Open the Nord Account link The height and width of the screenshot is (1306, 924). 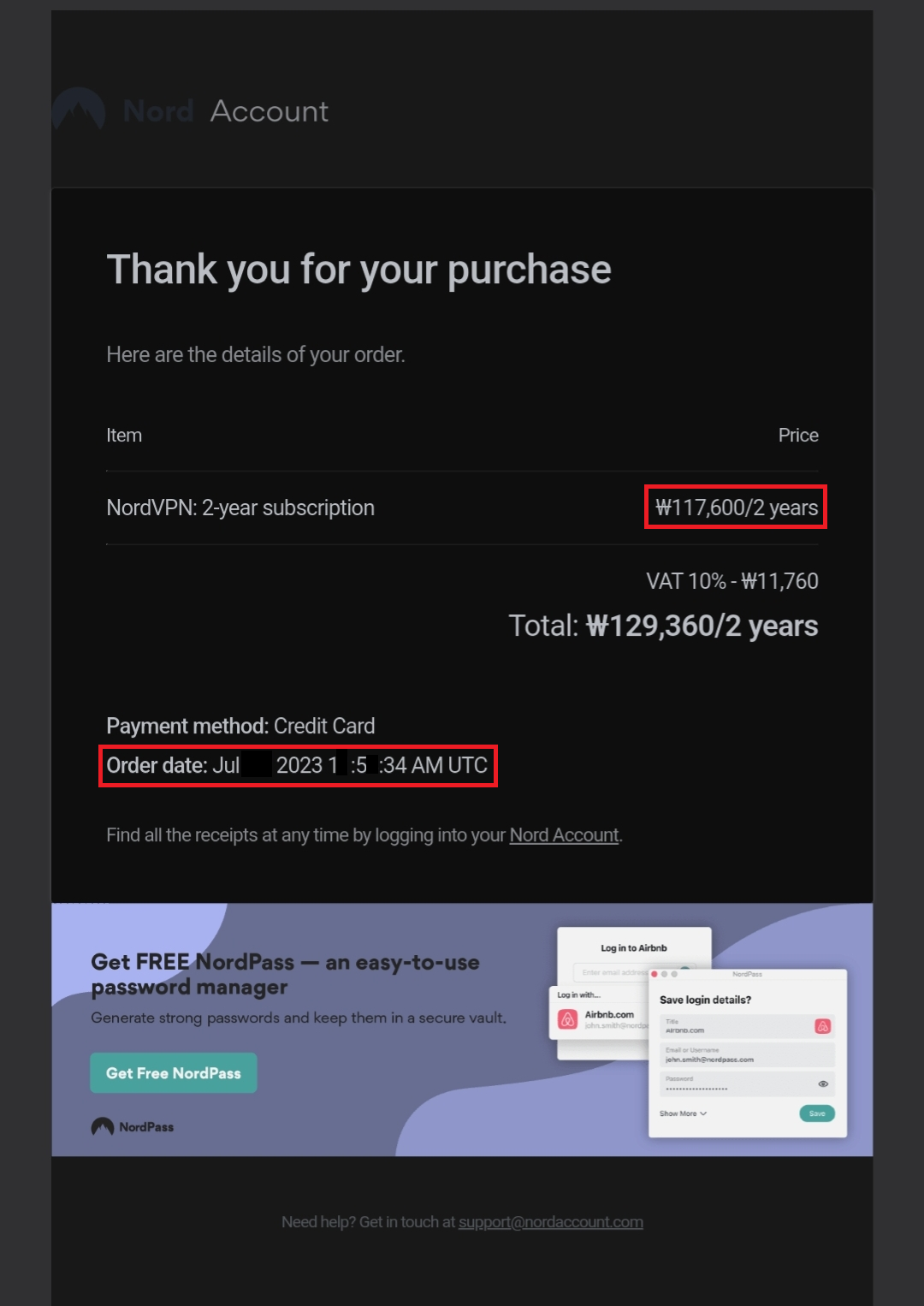click(x=564, y=835)
